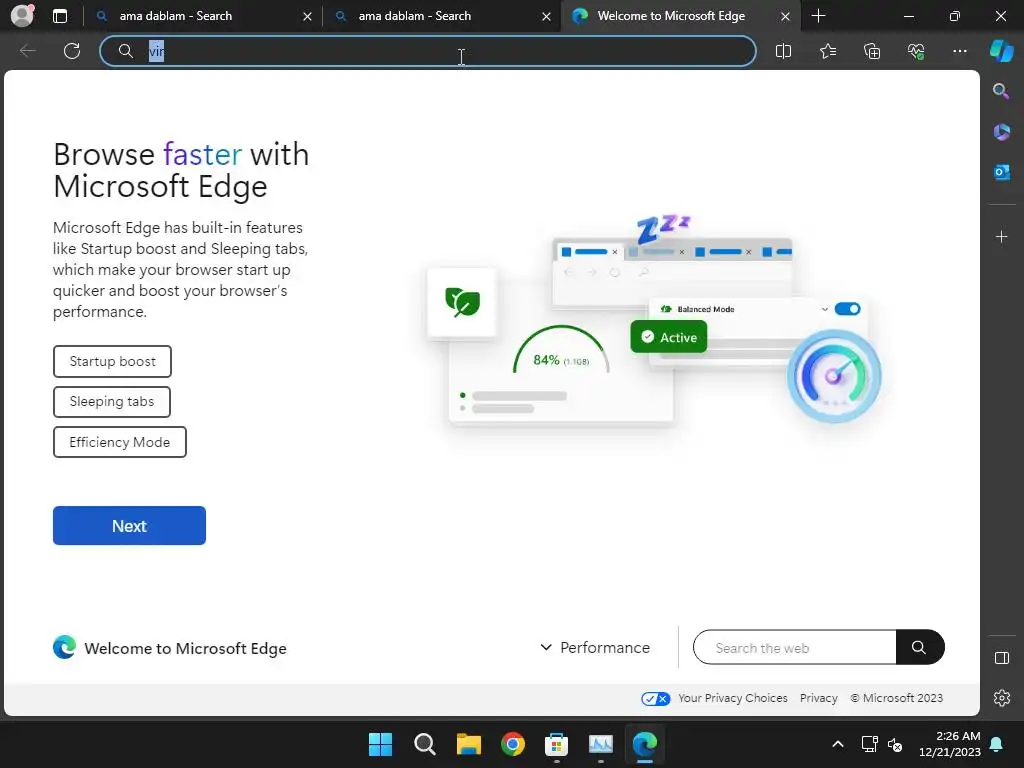This screenshot has width=1024, height=768.
Task: Open the resource monitor app on taskbar
Action: pos(601,744)
